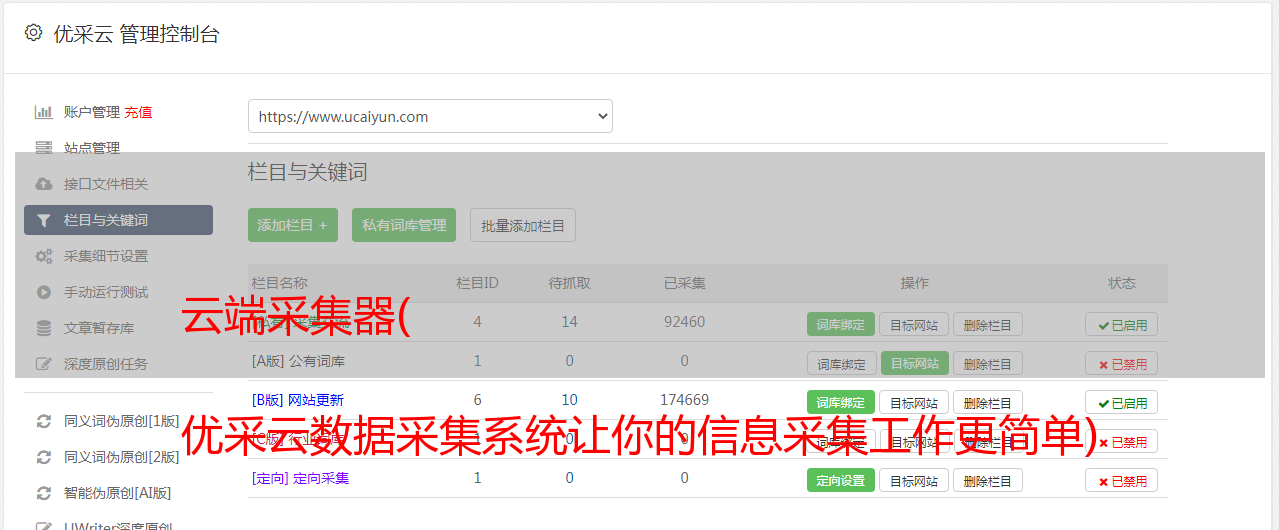Click the 批量添加栏目 button
The image size is (1279, 530).
[523, 225]
